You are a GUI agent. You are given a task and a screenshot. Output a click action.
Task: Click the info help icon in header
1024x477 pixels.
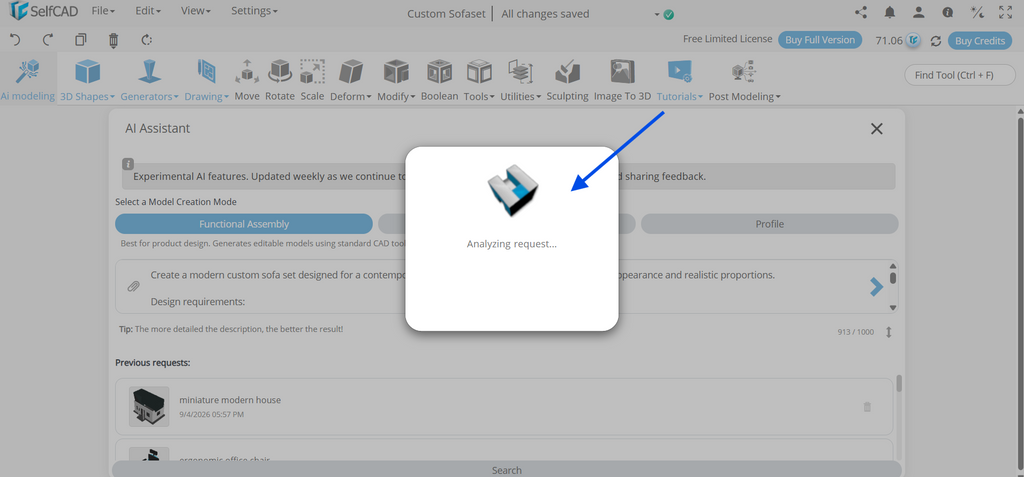point(948,12)
